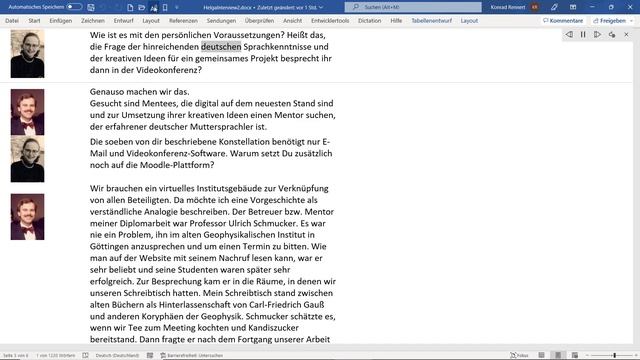Switch to the Ansicht tab
This screenshot has width=640, height=360.
tap(292, 20)
